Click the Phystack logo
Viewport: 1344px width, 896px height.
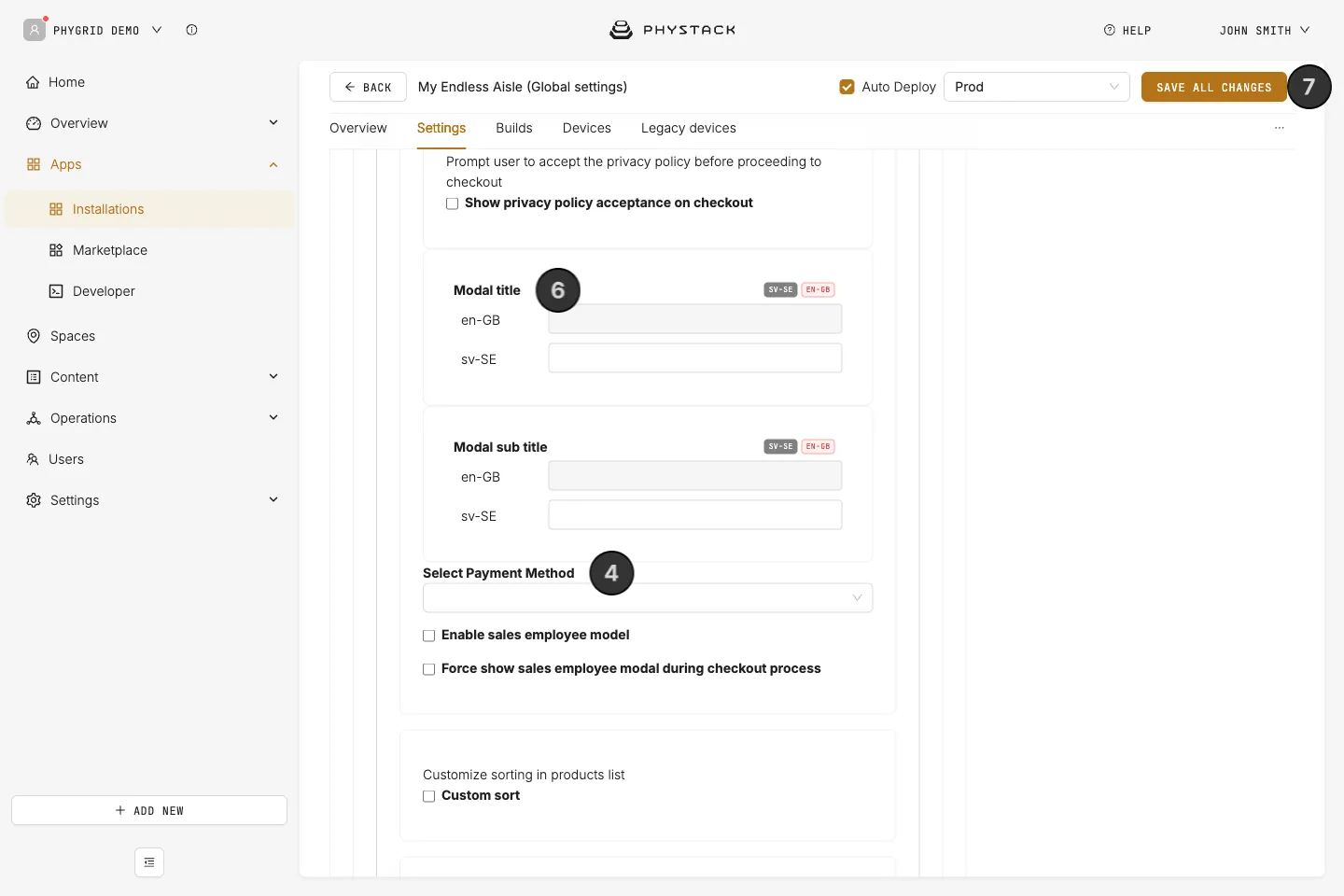tap(672, 30)
